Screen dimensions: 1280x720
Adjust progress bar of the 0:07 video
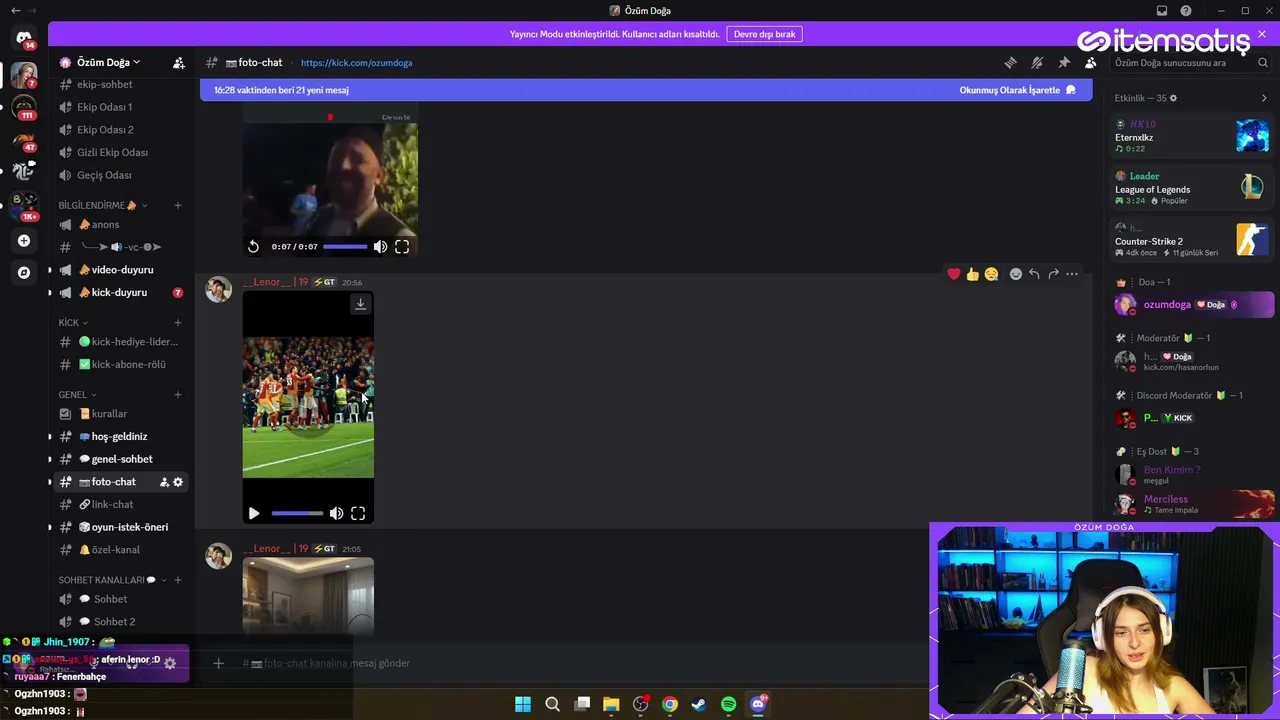(x=345, y=246)
